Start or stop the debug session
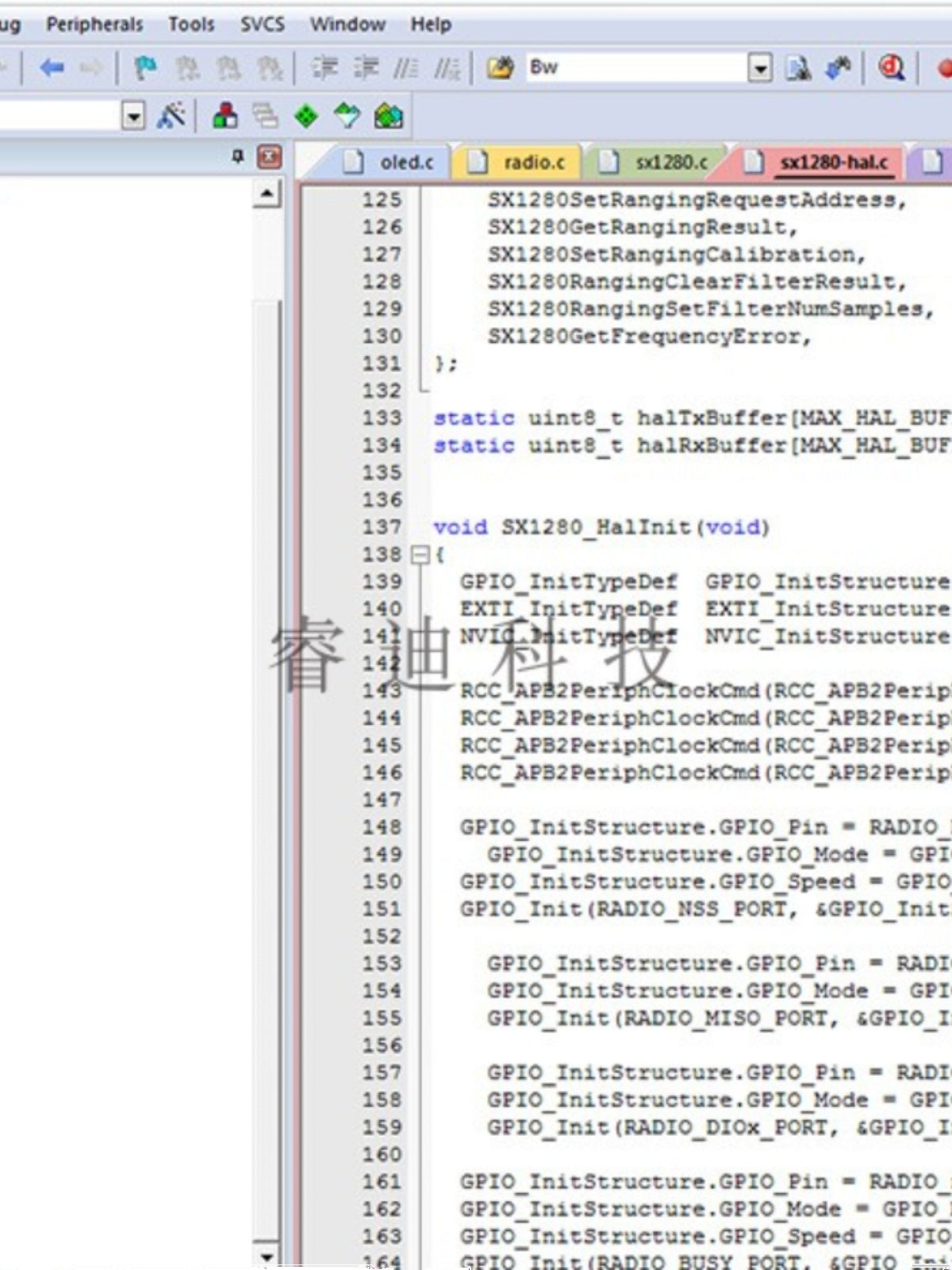Viewport: 952px width, 1270px height. 892,68
